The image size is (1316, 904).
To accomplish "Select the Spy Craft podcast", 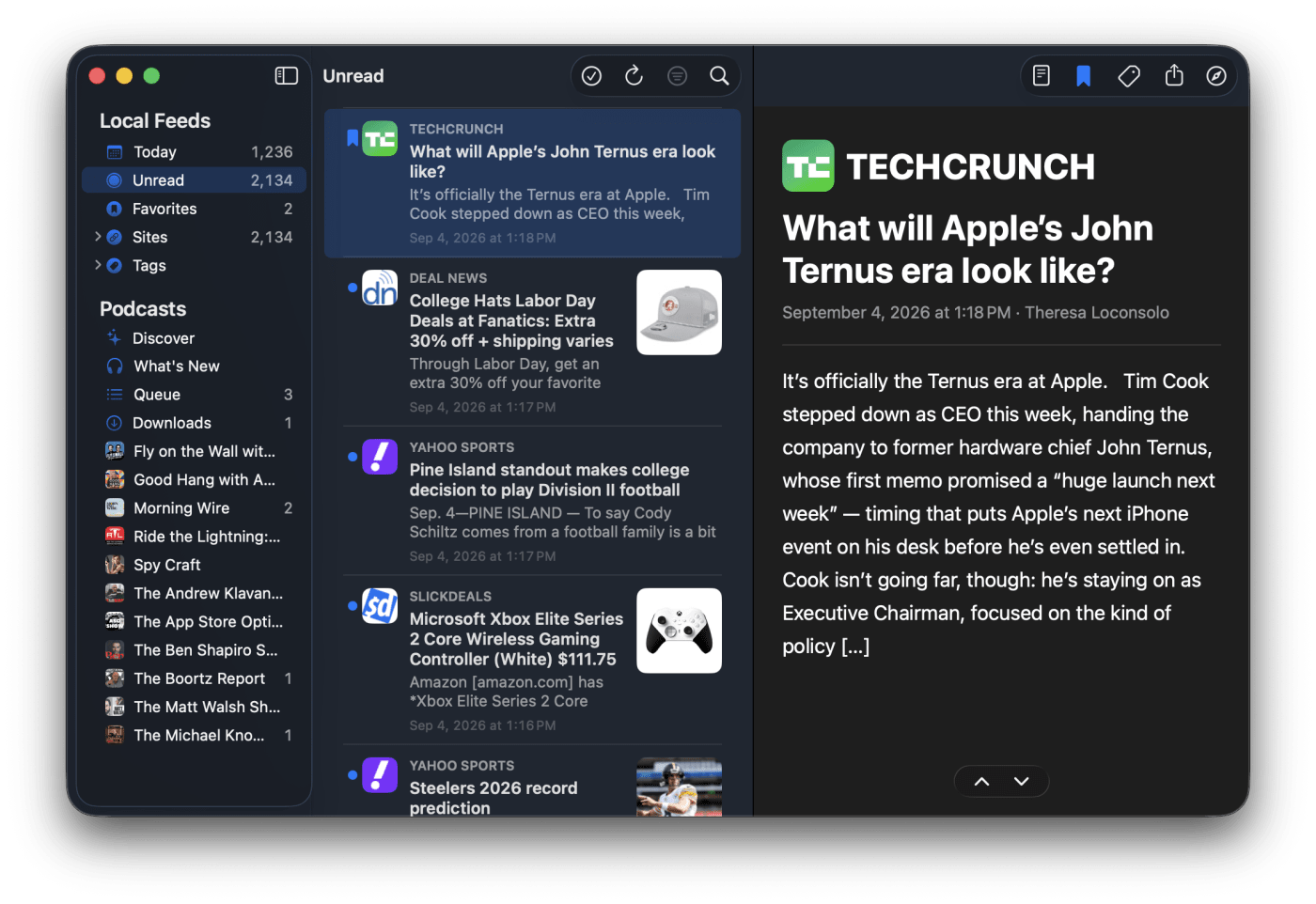I will click(x=195, y=565).
